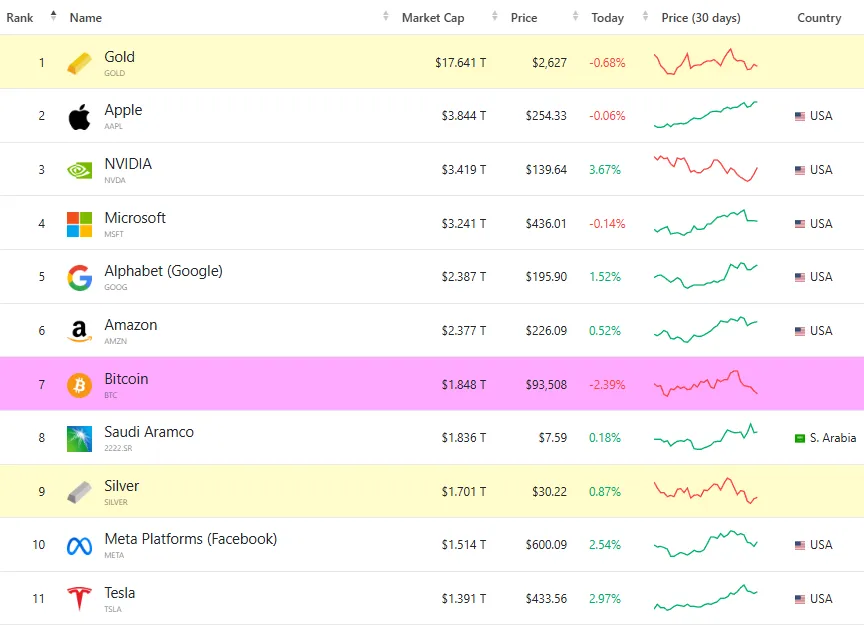Click the S. Arabia country label
Screen dimensions: 864x626
[833, 438]
